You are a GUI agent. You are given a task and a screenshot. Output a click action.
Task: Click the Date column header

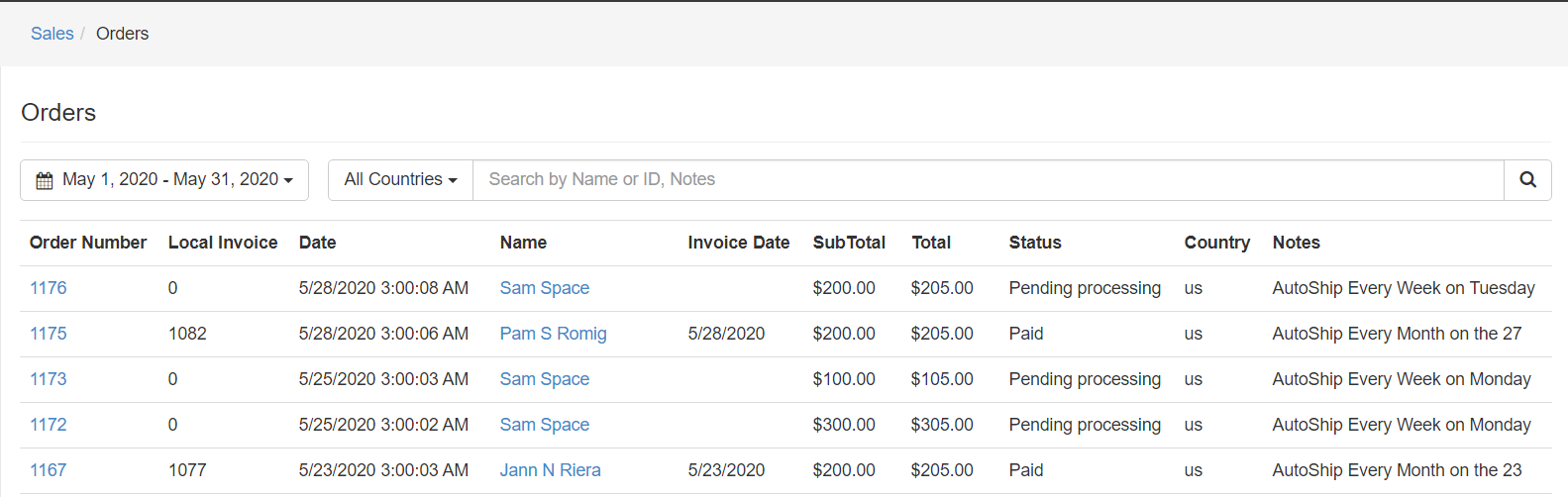tap(317, 243)
